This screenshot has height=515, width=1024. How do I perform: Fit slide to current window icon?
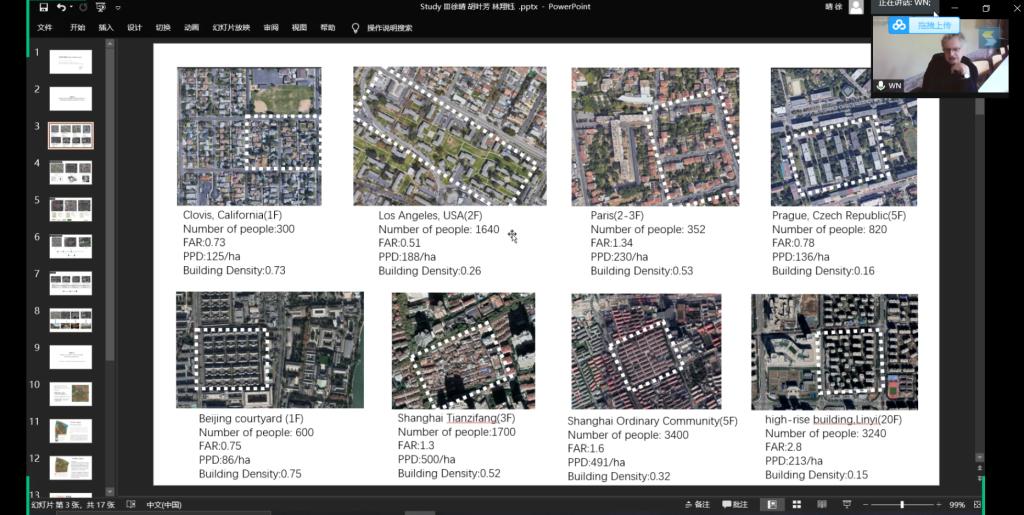coord(977,504)
